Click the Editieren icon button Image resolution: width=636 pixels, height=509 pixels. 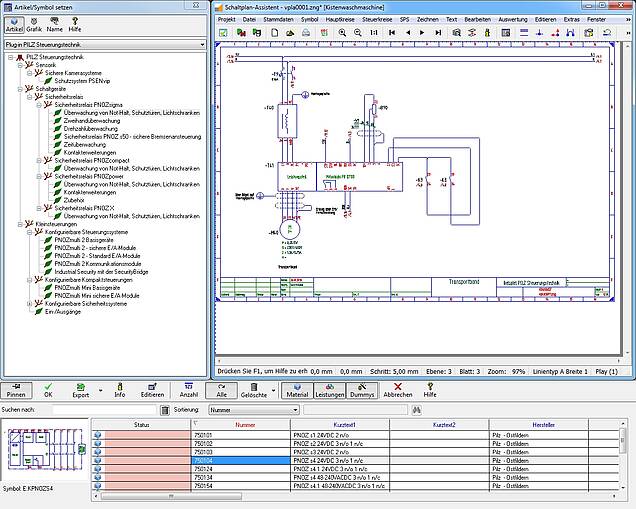pyautogui.click(x=152, y=388)
